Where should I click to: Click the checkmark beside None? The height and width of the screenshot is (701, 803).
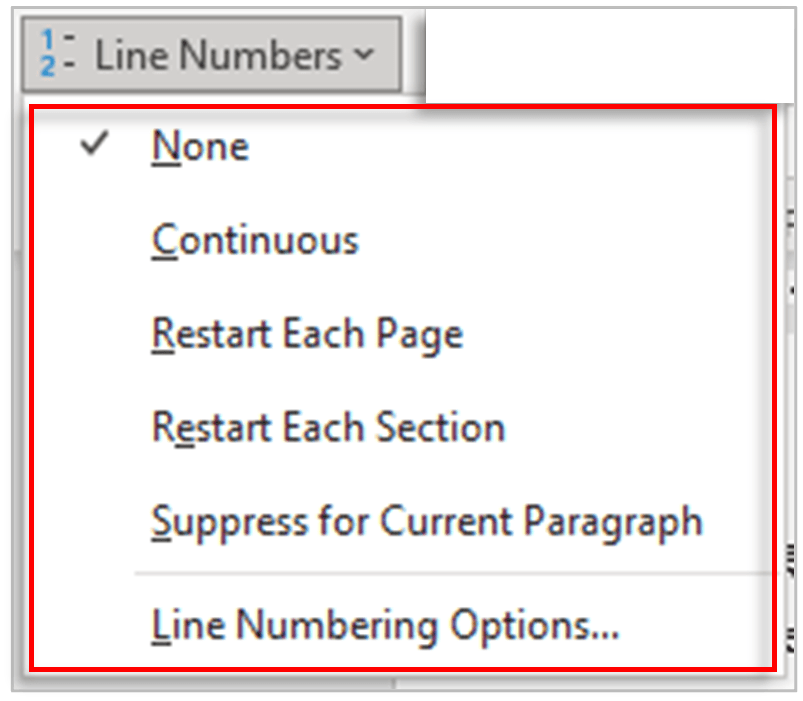click(x=91, y=145)
